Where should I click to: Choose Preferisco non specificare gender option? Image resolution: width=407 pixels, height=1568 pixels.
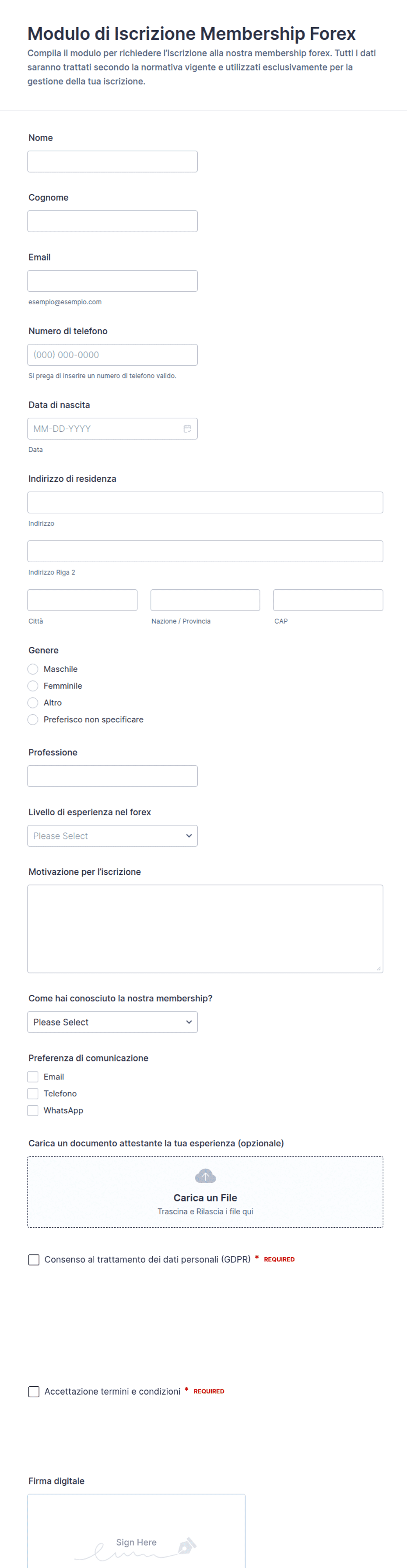pyautogui.click(x=33, y=719)
